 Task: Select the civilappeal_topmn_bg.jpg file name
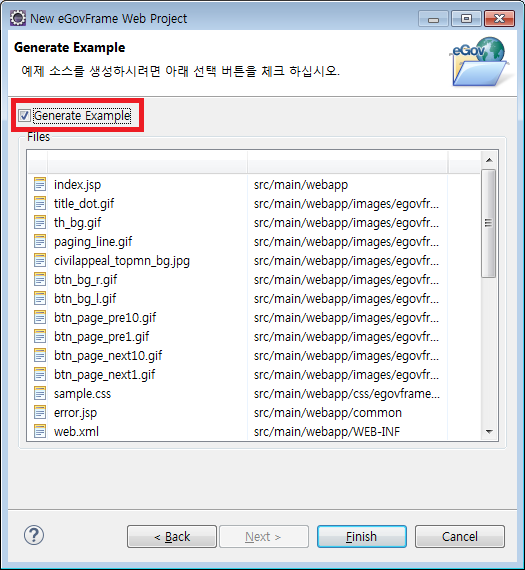[x=122, y=261]
